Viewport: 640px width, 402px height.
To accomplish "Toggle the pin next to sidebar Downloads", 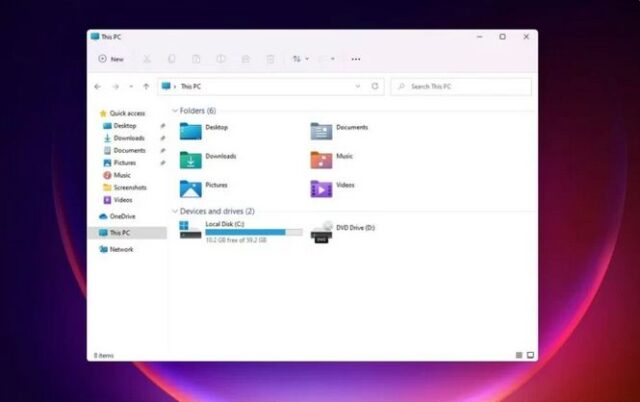I will click(163, 138).
